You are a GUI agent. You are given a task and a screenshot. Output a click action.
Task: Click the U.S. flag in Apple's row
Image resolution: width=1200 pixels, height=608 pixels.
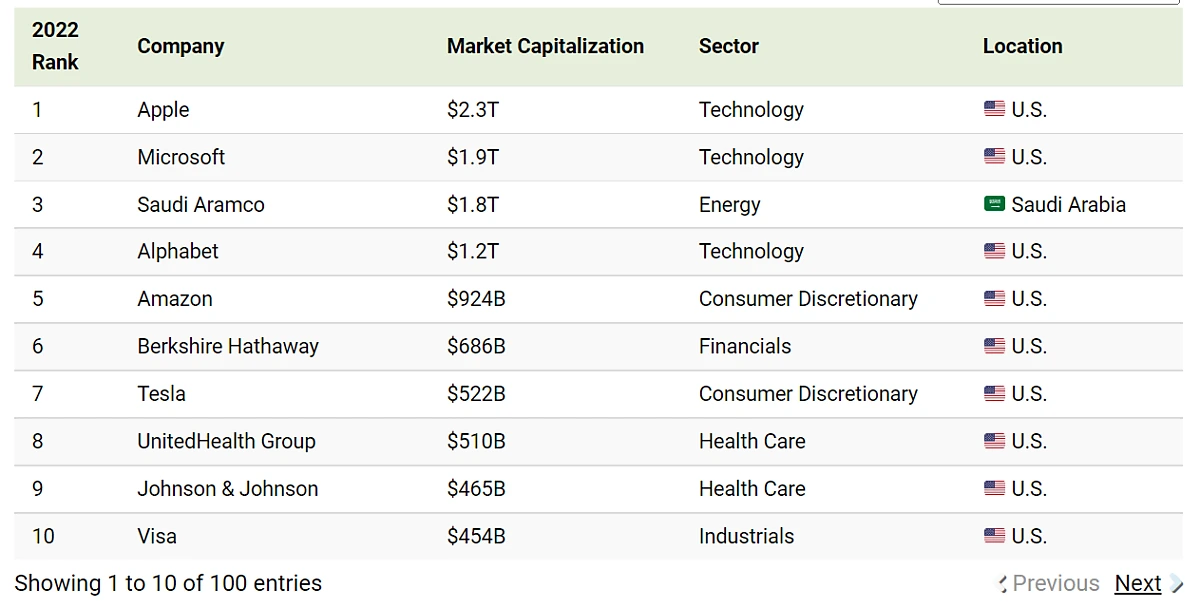994,109
